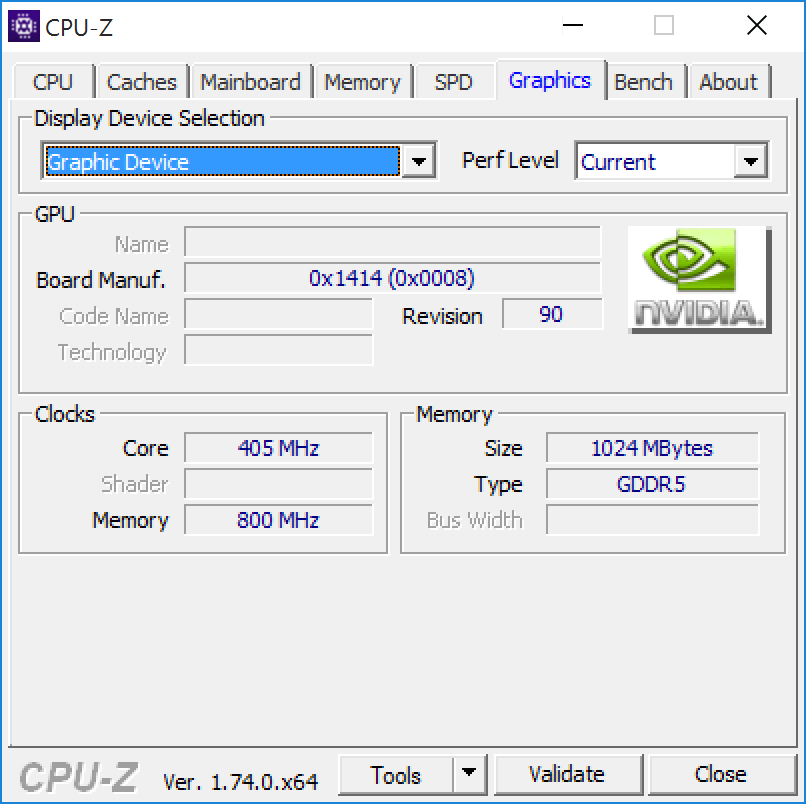Open the Mainboard tab
The image size is (806, 804).
251,82
